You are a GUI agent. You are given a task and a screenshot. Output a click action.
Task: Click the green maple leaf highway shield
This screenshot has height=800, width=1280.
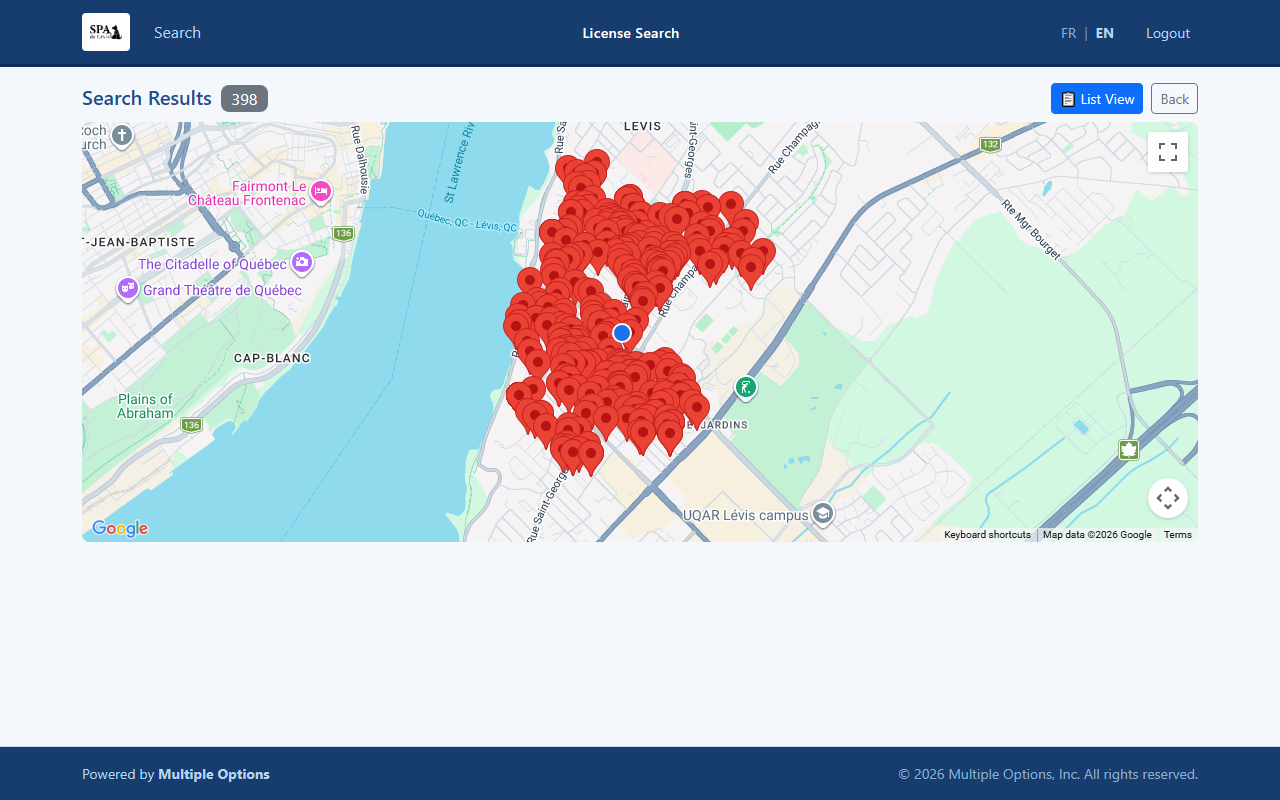1129,450
